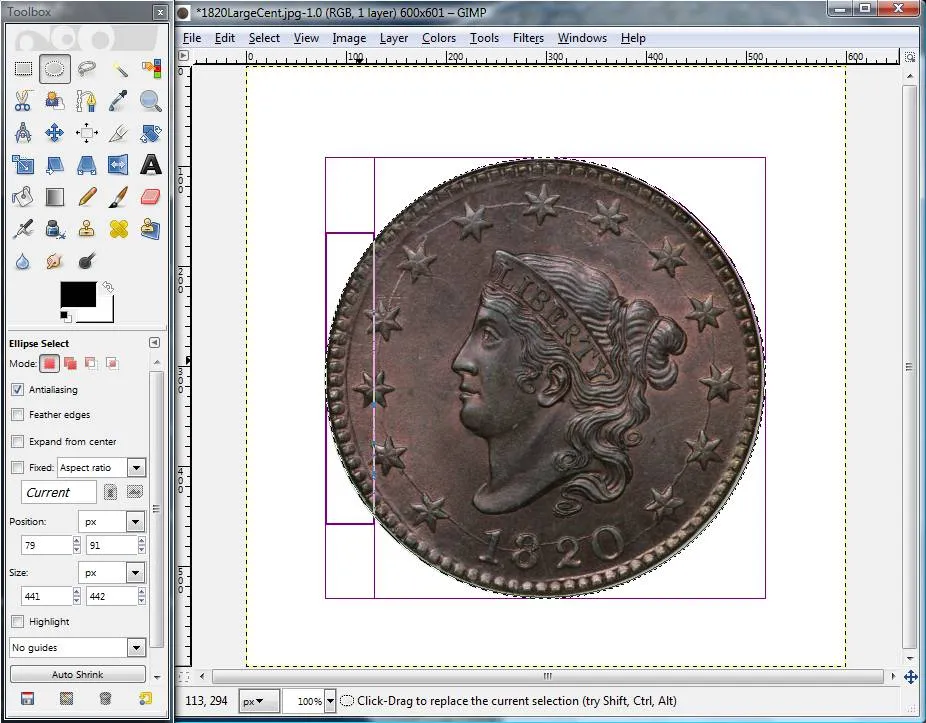
Task: Click the save tool options button
Action: coord(27,699)
